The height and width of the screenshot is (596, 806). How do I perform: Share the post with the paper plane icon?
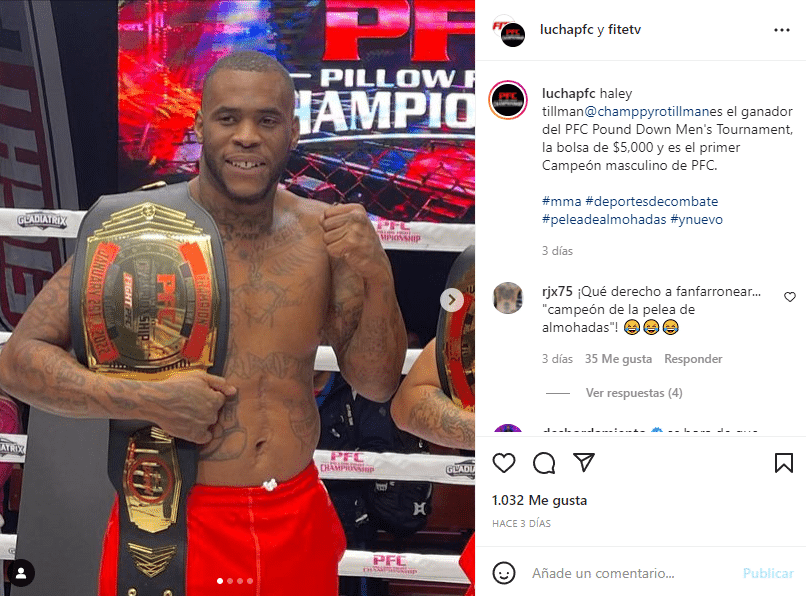click(x=584, y=462)
